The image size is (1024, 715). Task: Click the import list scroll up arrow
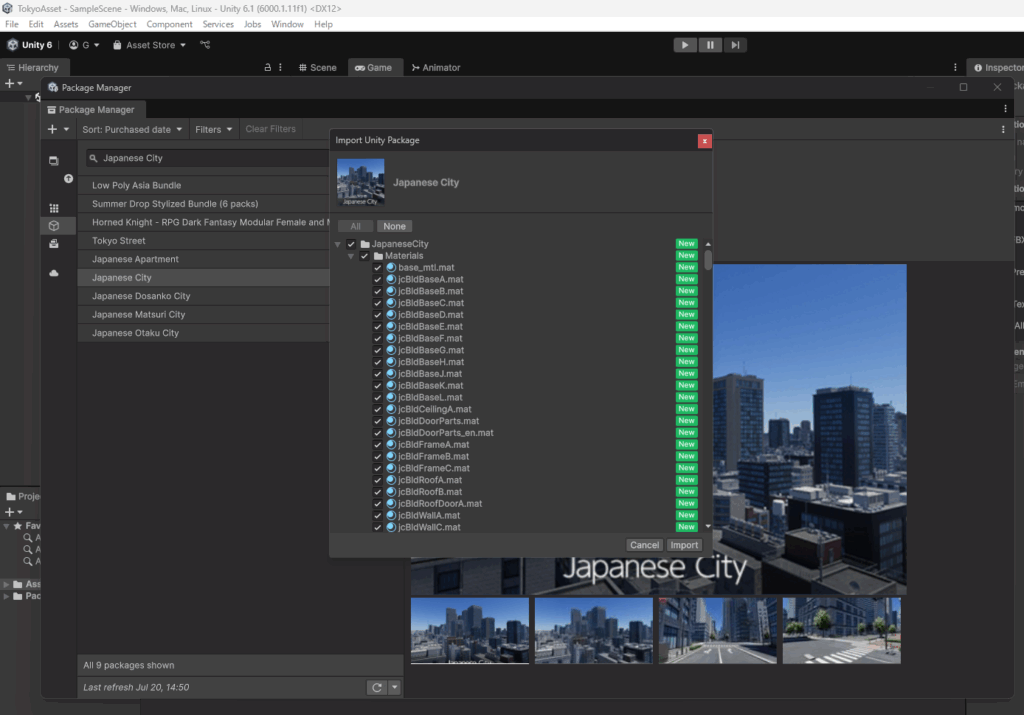click(x=708, y=244)
